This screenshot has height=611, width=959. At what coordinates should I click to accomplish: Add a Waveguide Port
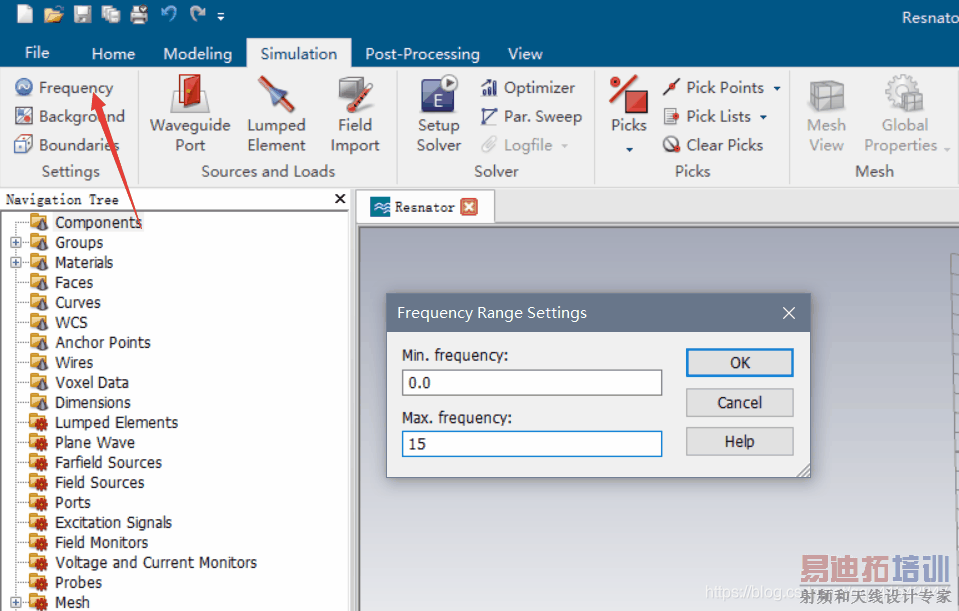pos(190,114)
